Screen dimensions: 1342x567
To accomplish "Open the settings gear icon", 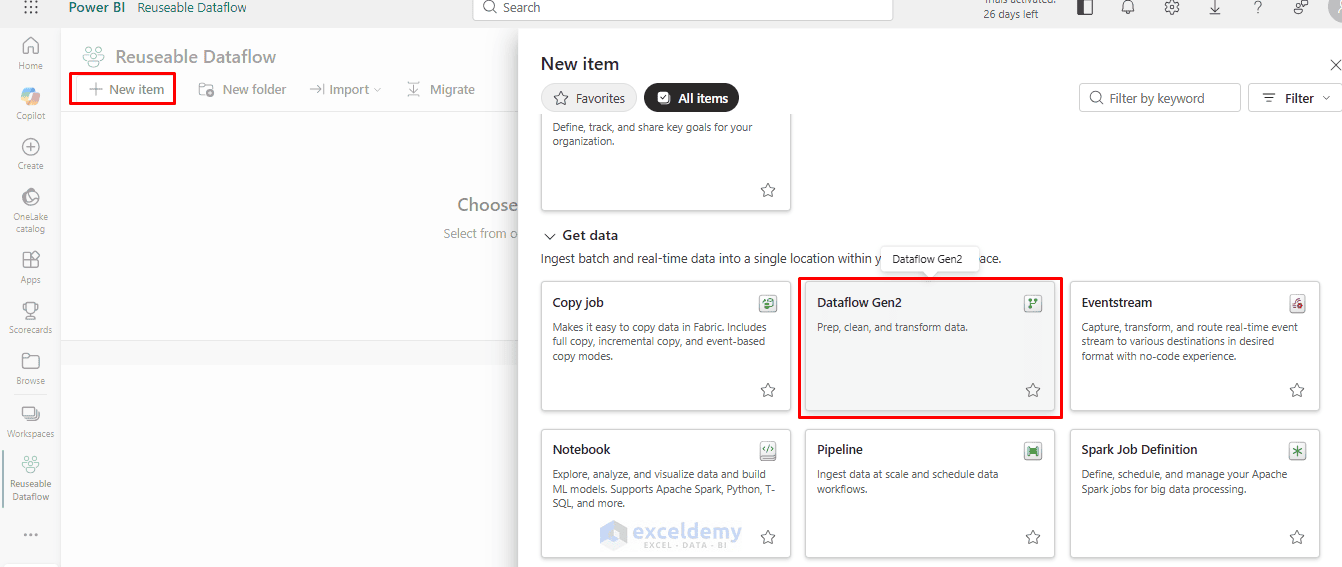I will coord(1172,7).
